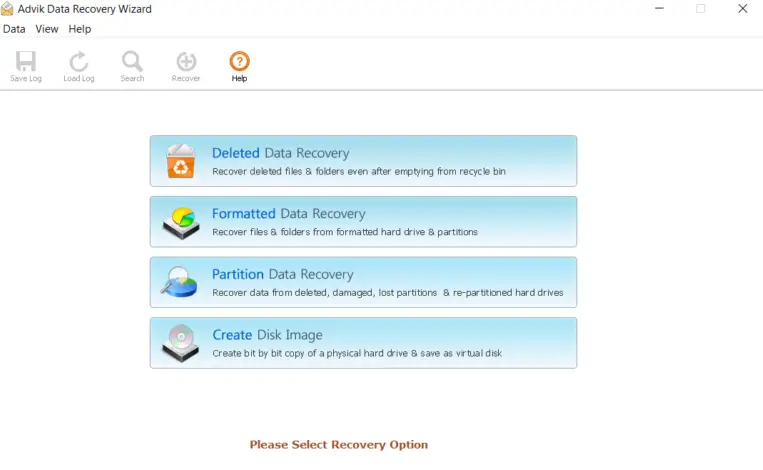763x470 pixels.
Task: Click the Recover plus-circle toolbar icon
Action: point(186,61)
